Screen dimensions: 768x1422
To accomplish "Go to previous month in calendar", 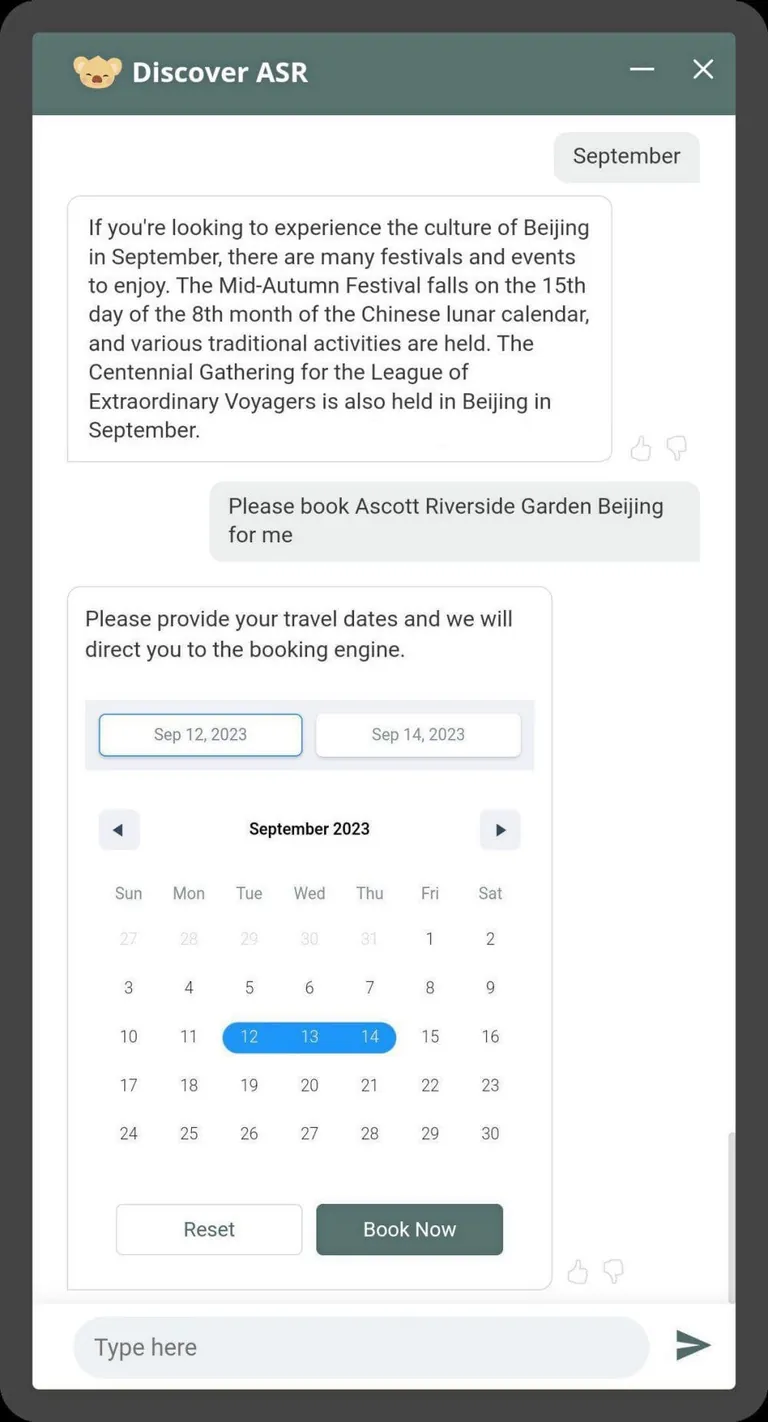I will pos(119,830).
